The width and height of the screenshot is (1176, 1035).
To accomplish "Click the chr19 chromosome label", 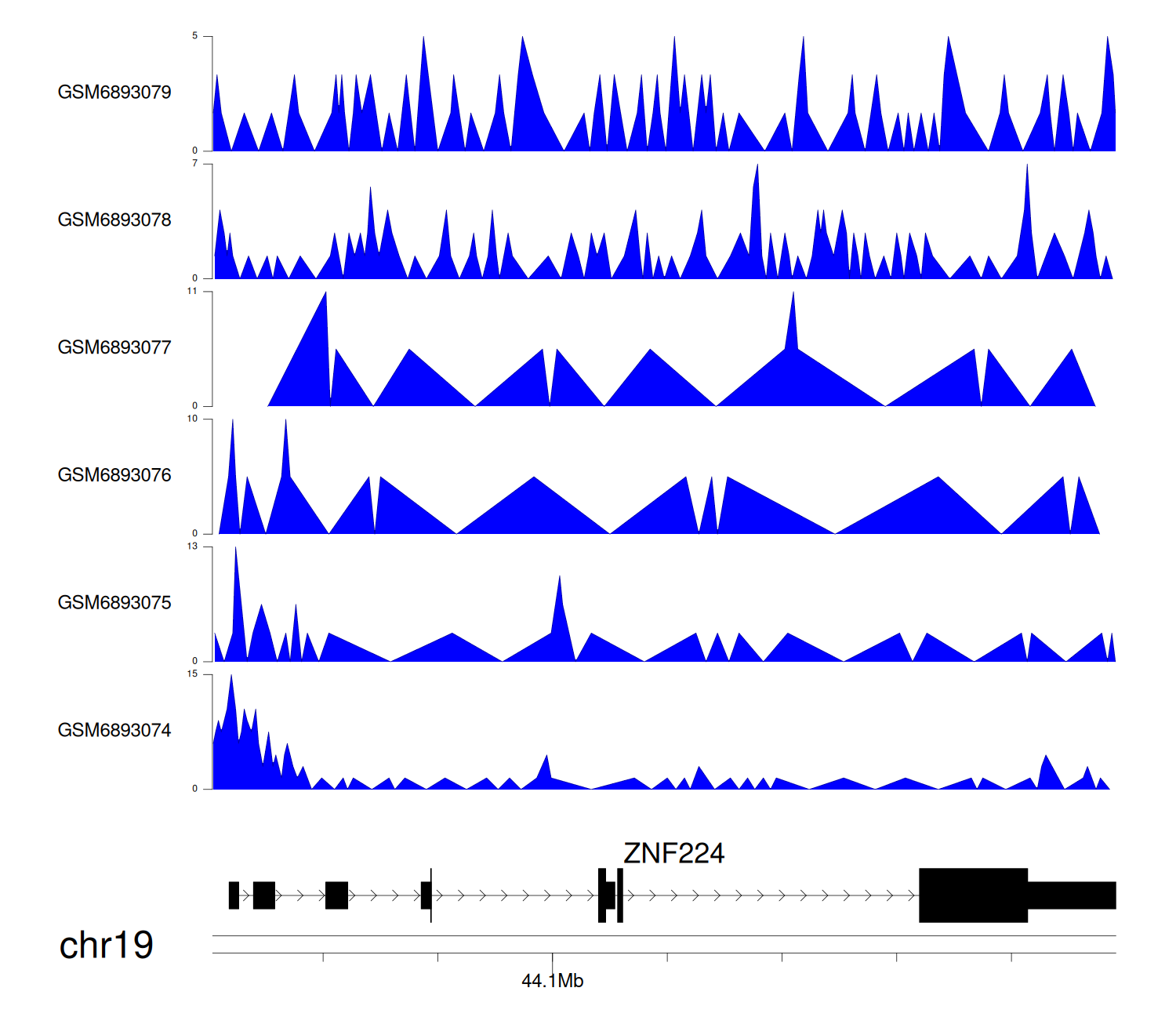I will coord(106,945).
